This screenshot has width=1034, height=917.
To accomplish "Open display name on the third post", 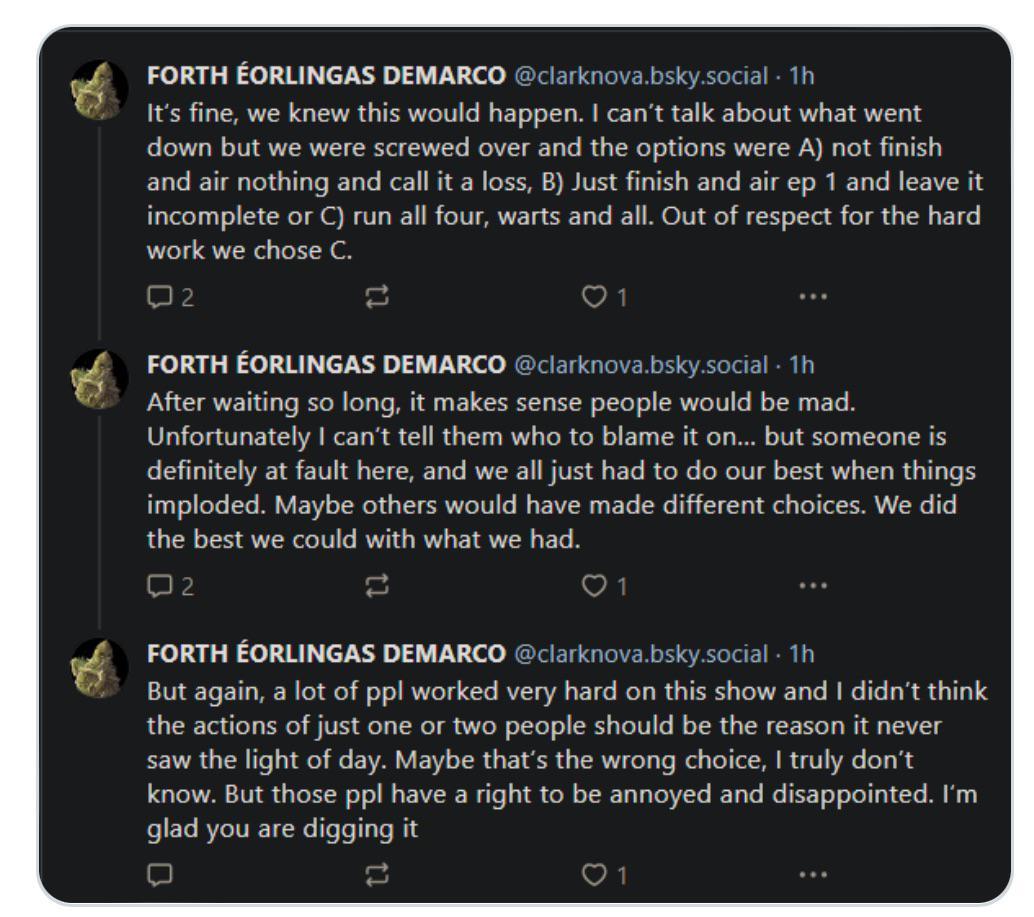I will [x=326, y=654].
